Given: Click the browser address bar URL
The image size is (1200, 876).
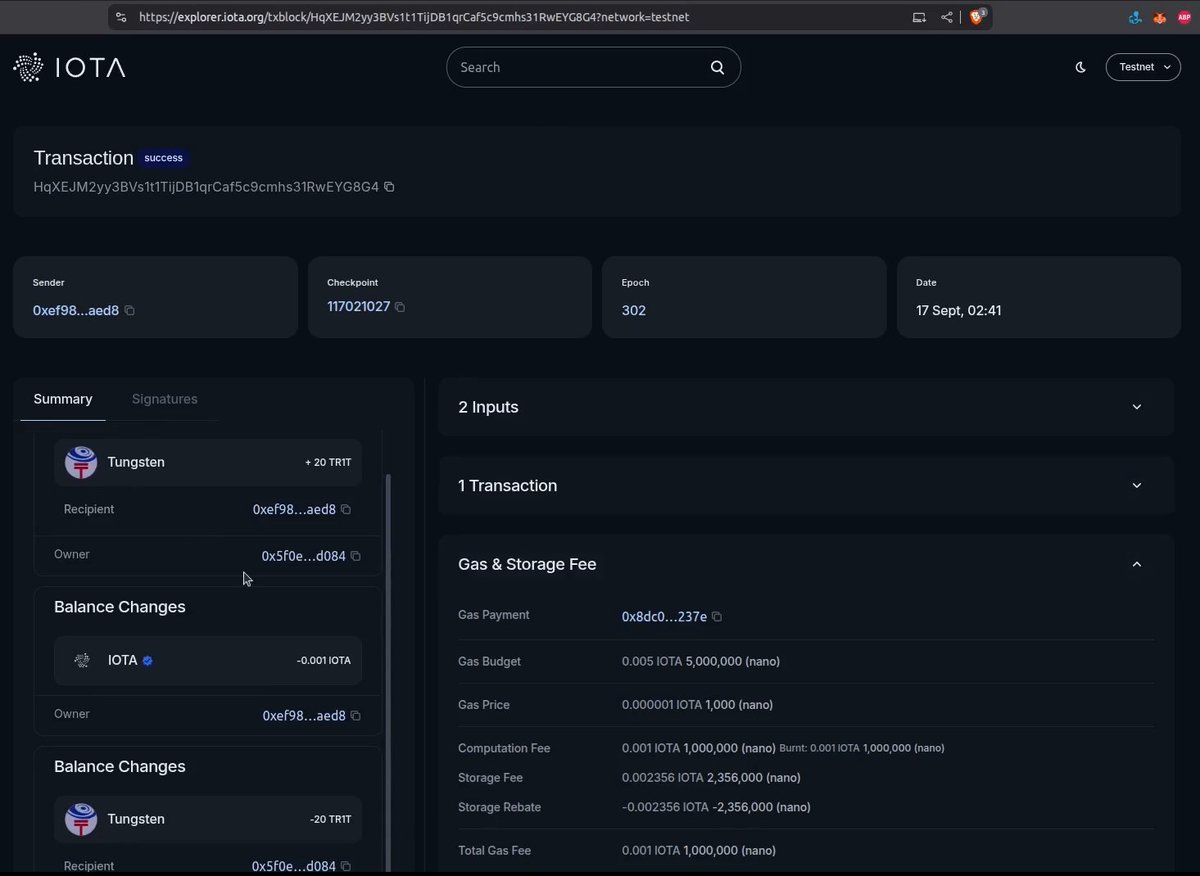Looking at the screenshot, I should coord(414,17).
